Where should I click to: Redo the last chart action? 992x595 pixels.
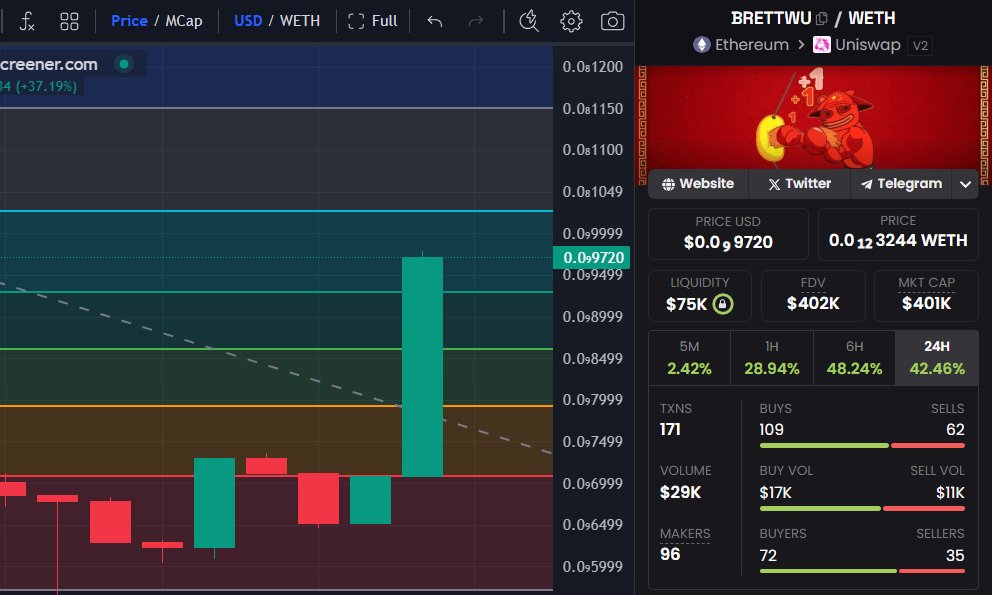[x=475, y=21]
